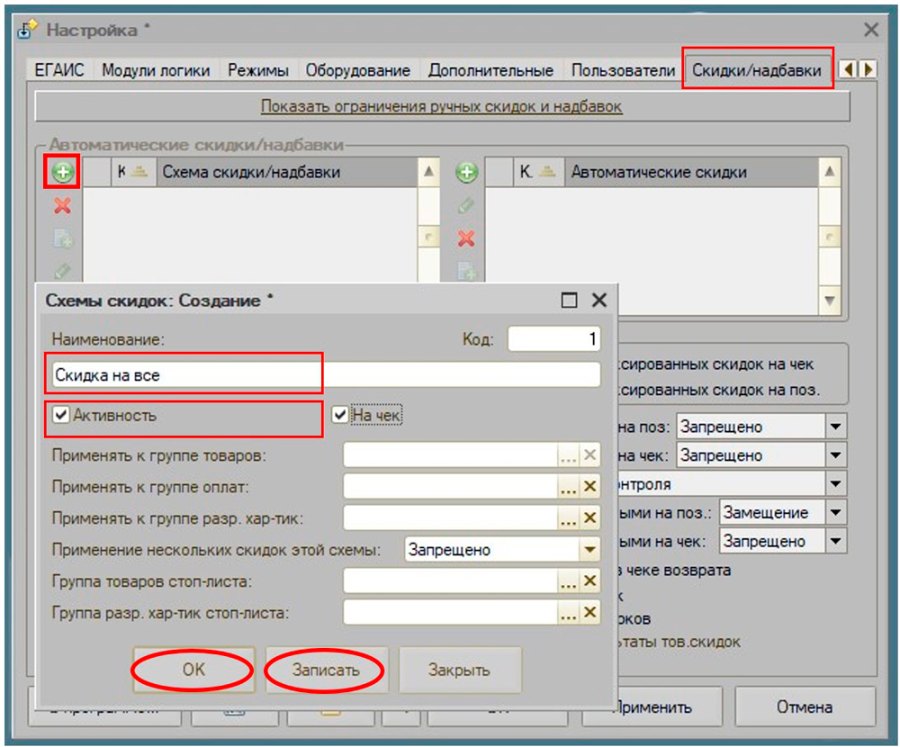Open manual discount restrictions link
The width and height of the screenshot is (900, 747).
[441, 106]
